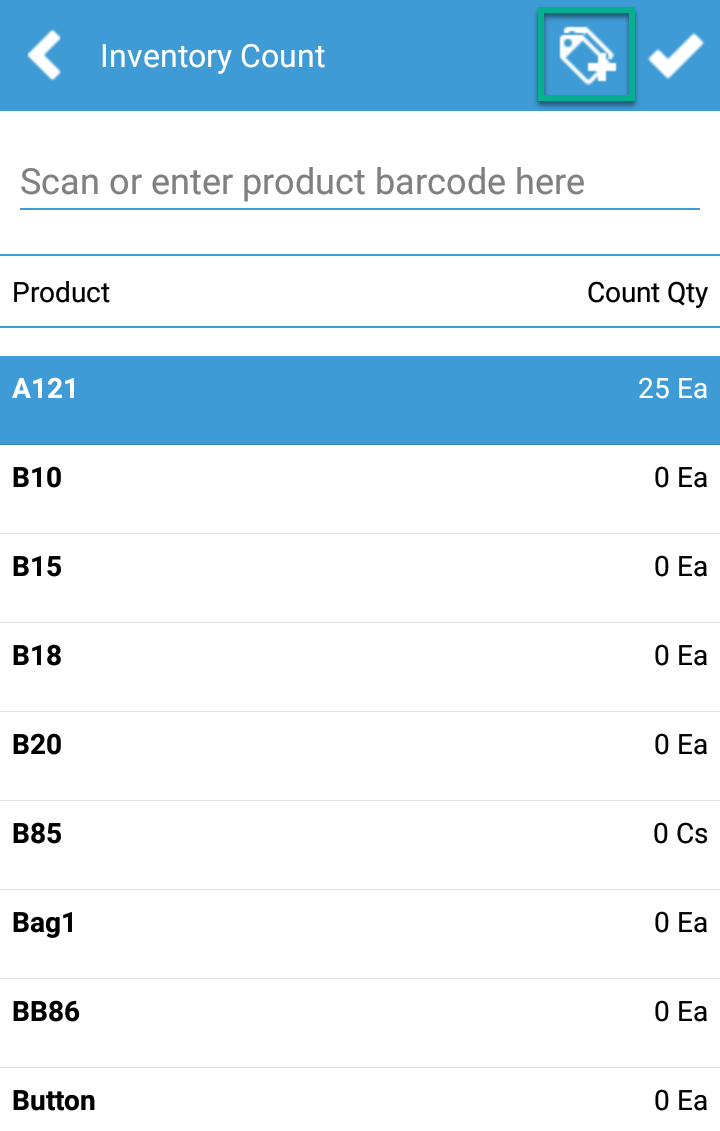
Task: Open product B18 for counting
Action: click(x=360, y=656)
